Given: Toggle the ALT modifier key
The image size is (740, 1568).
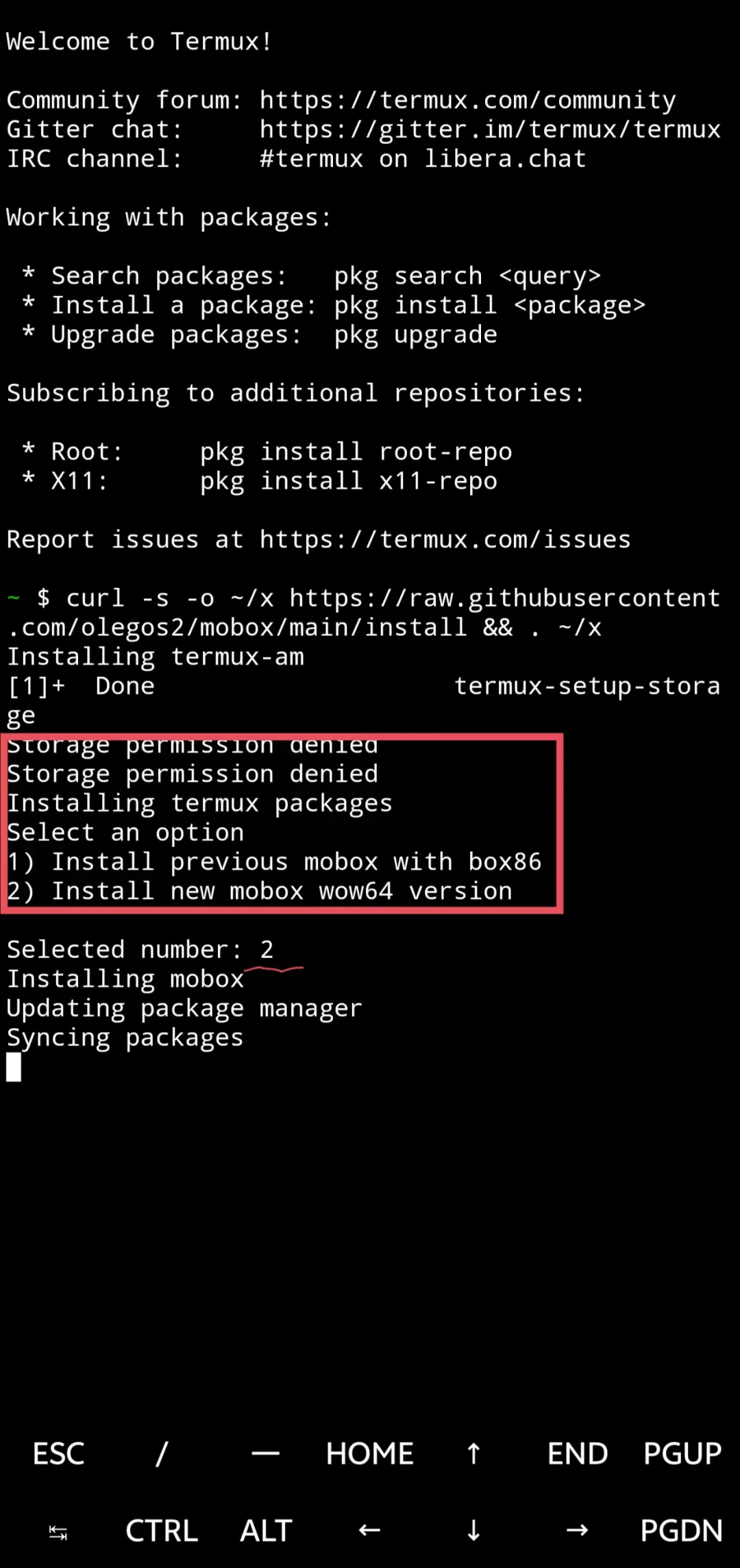Looking at the screenshot, I should coord(266,1531).
